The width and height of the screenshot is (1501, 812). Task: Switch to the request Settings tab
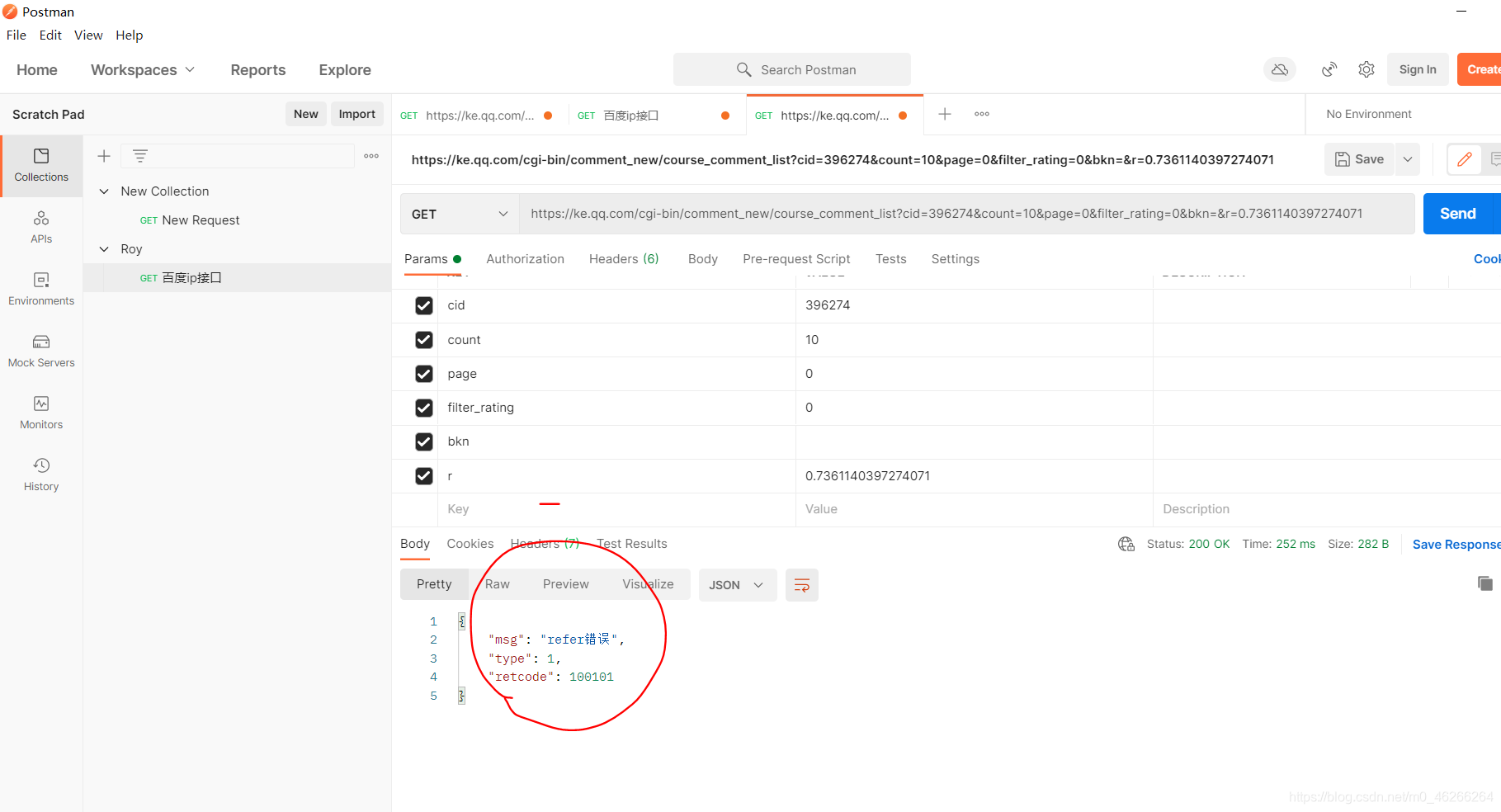(x=956, y=259)
